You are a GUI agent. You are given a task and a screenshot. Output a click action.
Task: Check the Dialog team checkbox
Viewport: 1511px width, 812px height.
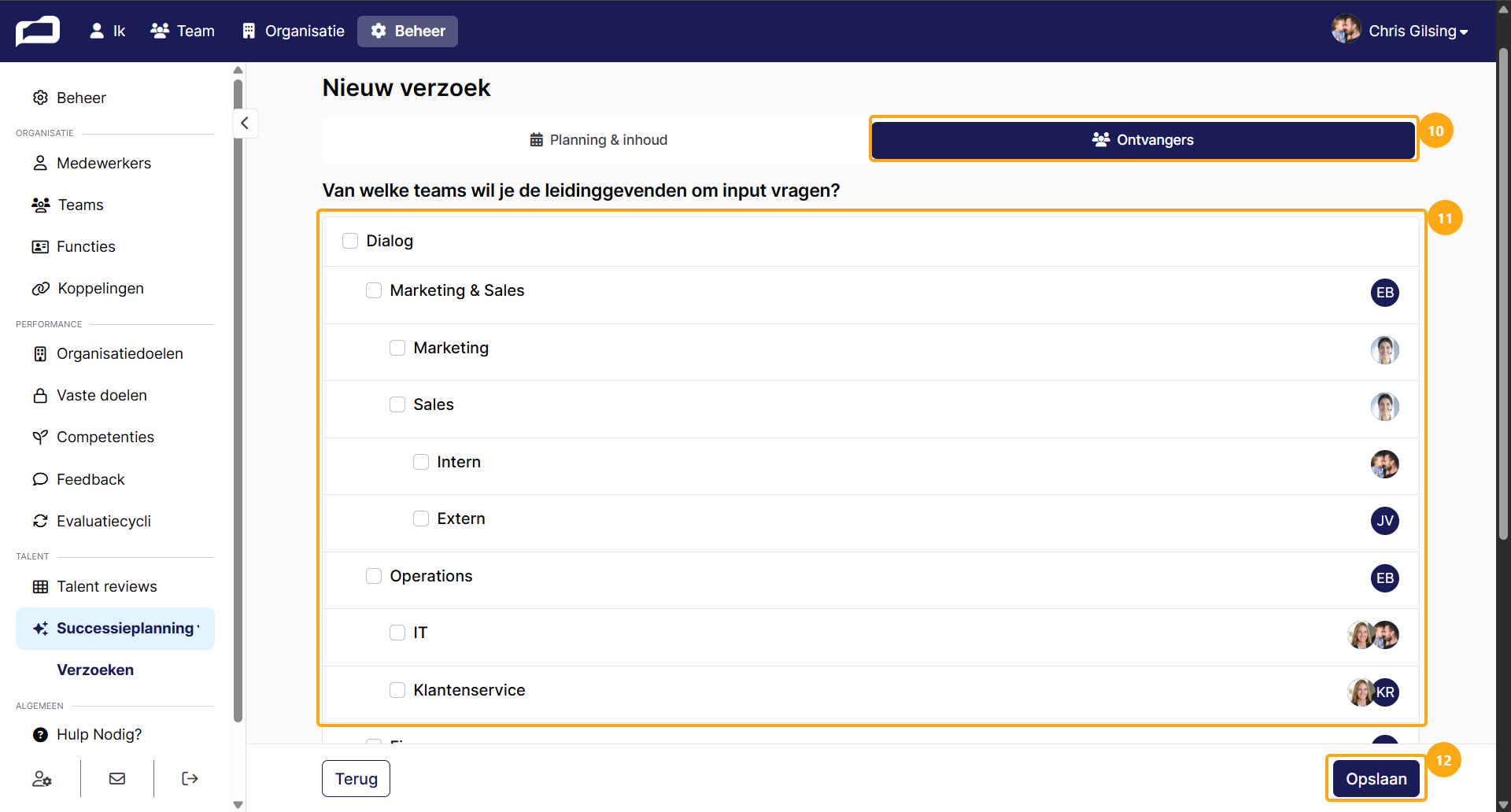[x=350, y=240]
